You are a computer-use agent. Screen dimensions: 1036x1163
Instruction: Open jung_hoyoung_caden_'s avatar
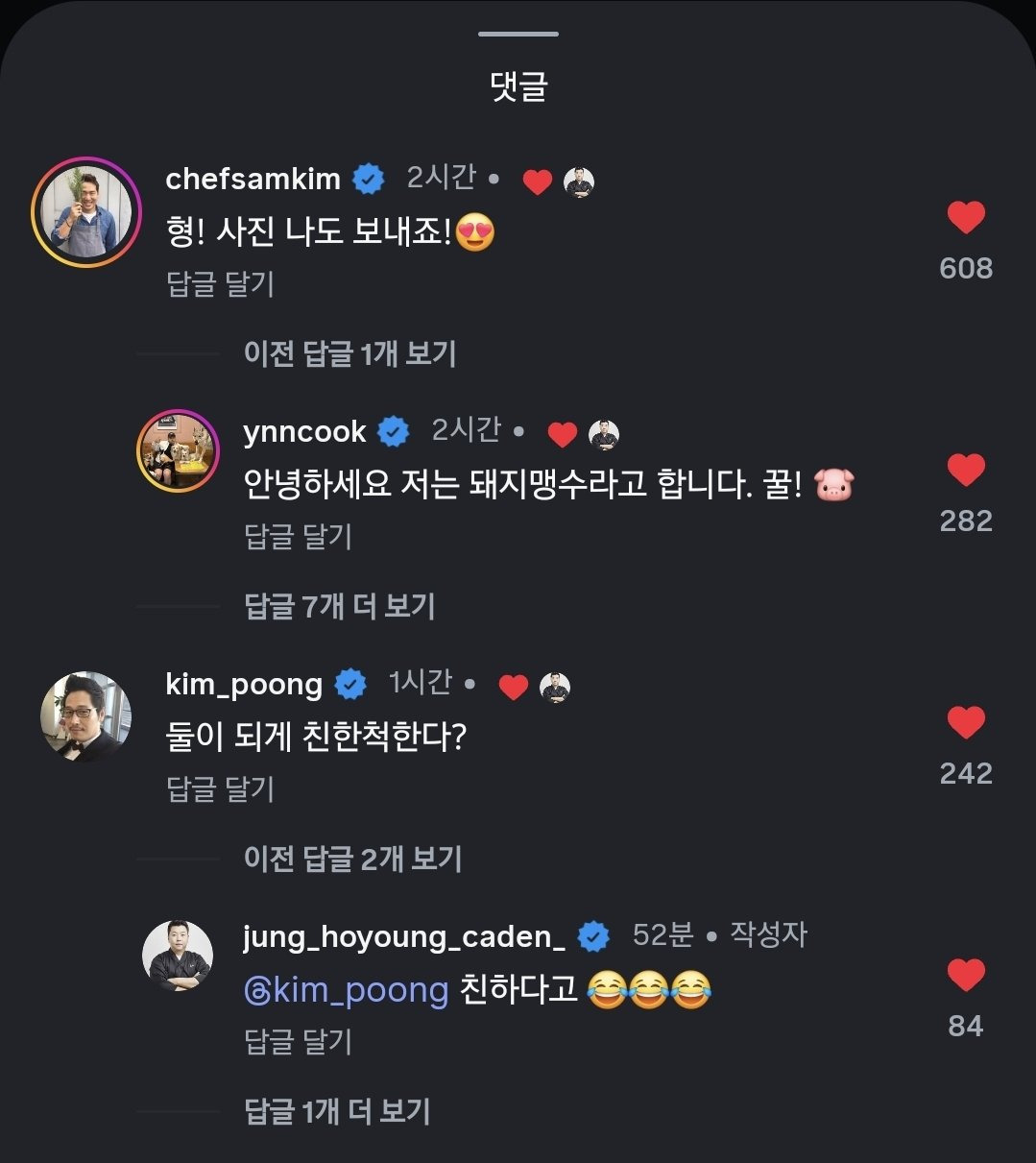click(179, 957)
